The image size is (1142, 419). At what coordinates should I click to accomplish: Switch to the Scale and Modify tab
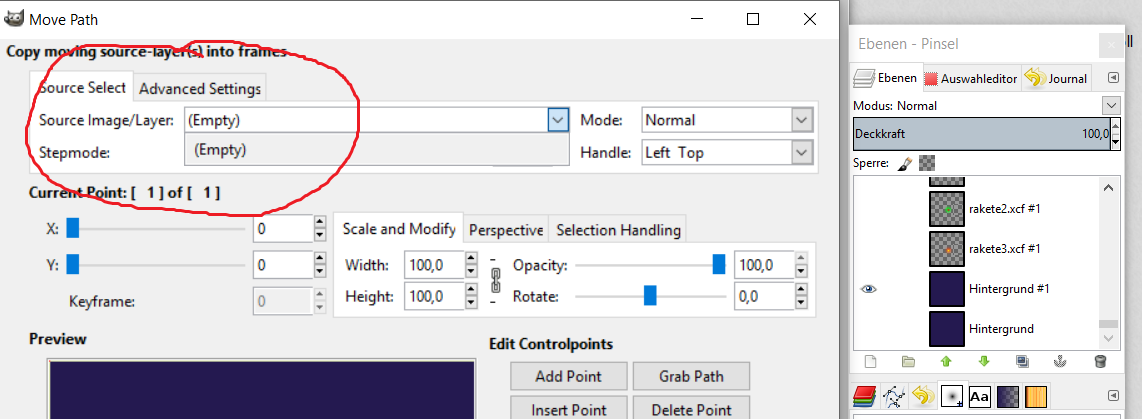tap(399, 228)
